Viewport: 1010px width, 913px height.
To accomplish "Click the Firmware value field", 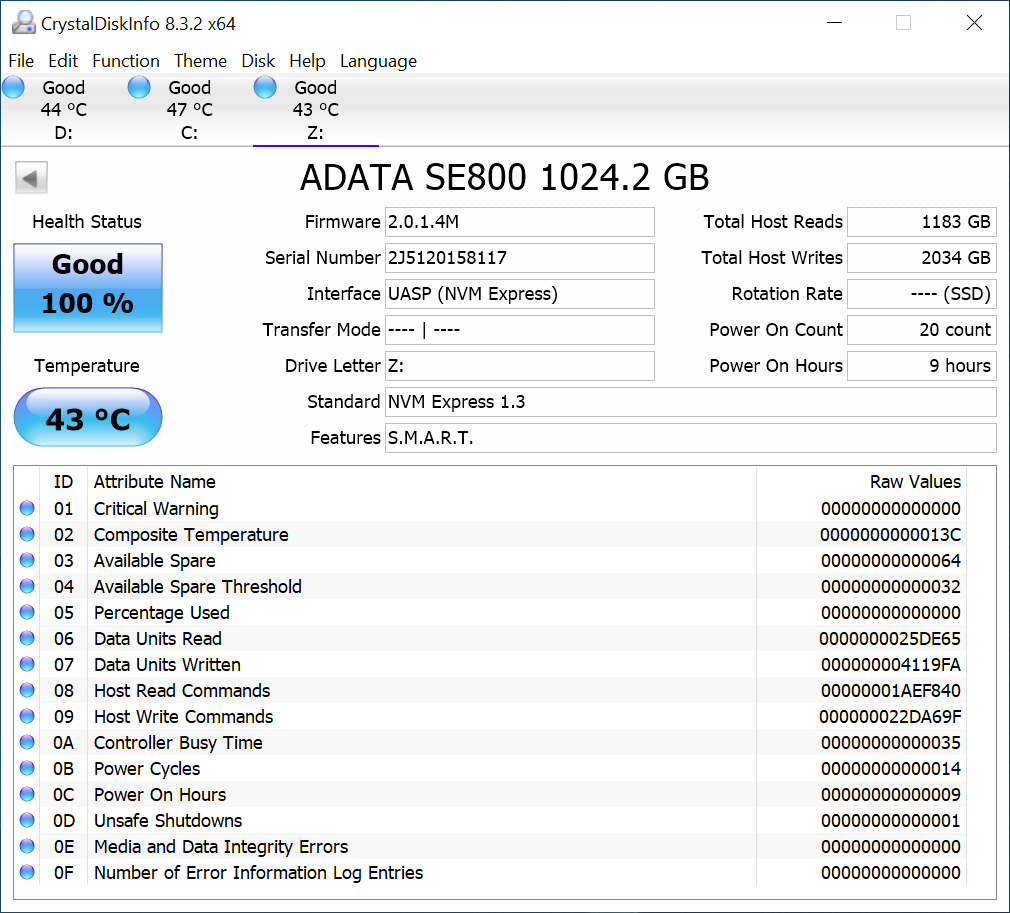I will tap(519, 222).
